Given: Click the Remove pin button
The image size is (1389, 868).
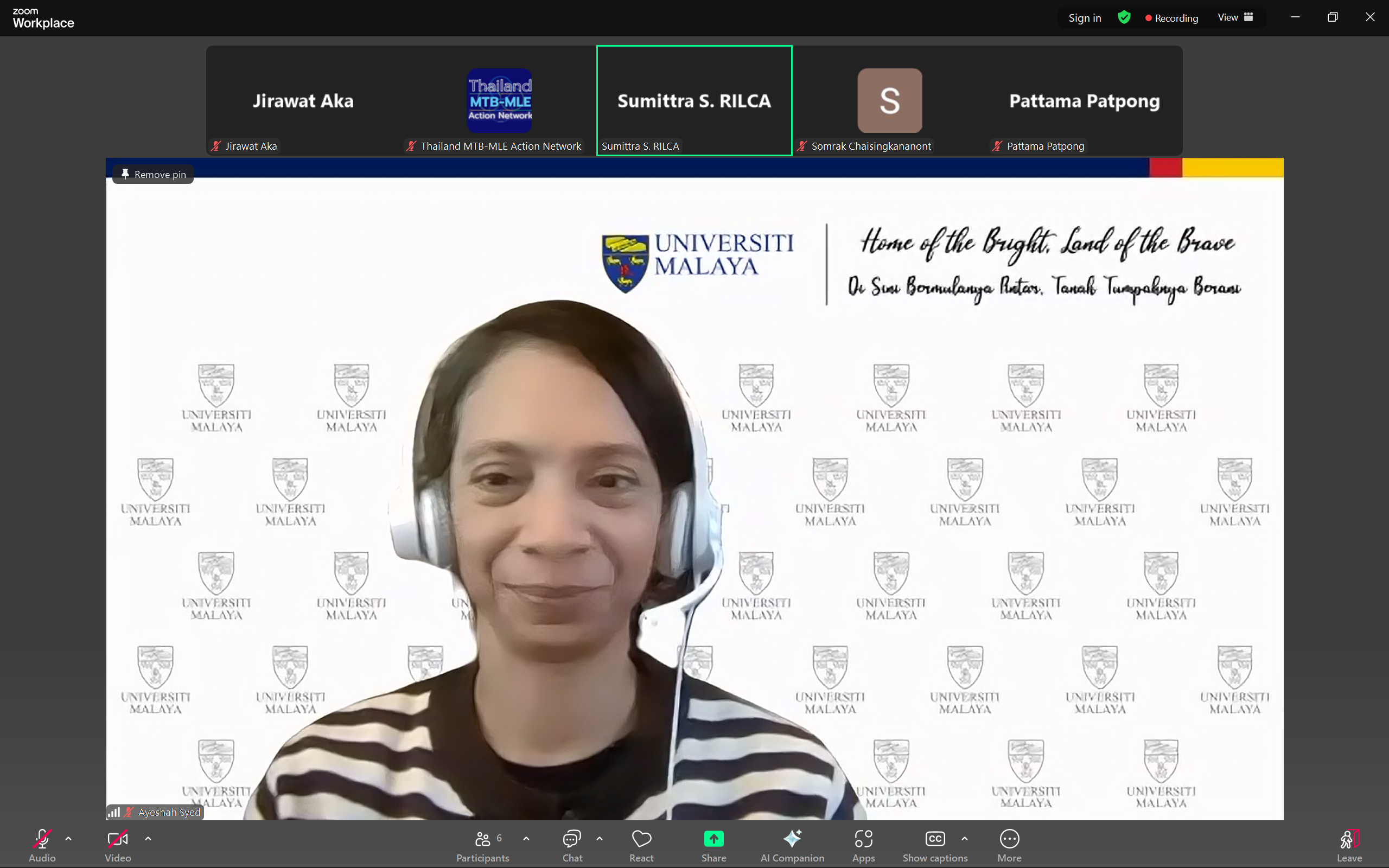Looking at the screenshot, I should [x=153, y=175].
